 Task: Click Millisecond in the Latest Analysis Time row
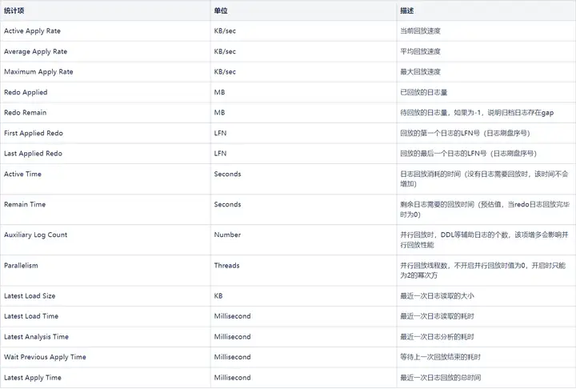(233, 337)
